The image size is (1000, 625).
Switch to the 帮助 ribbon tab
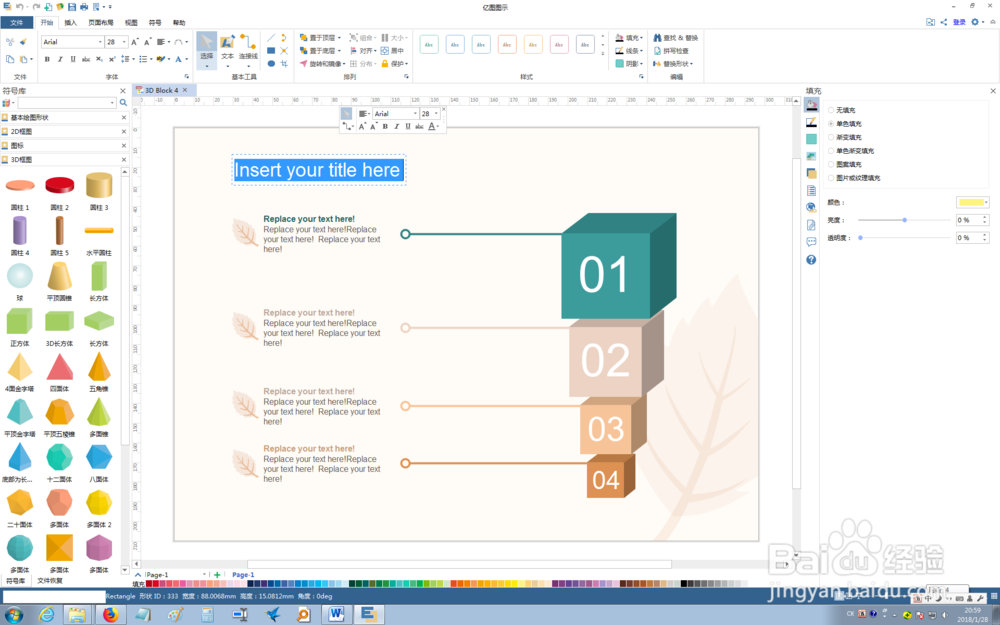(x=179, y=22)
